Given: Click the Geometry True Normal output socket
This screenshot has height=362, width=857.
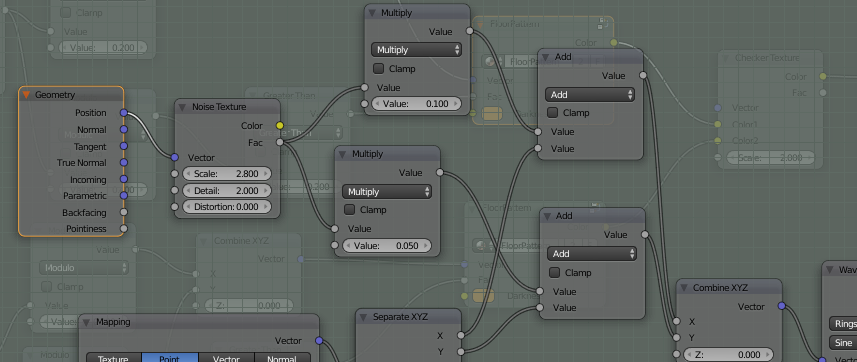Looking at the screenshot, I should click(x=124, y=163).
